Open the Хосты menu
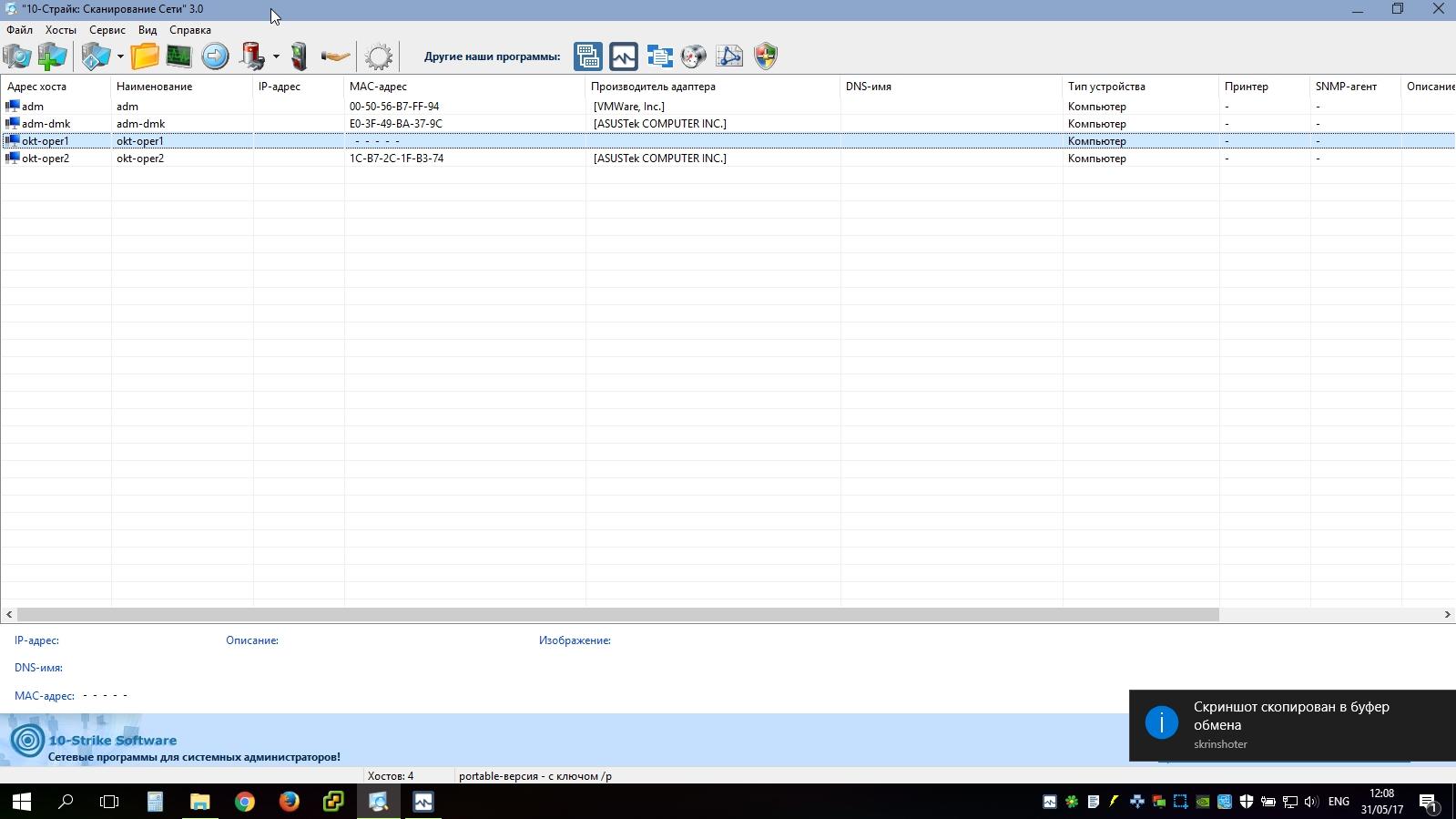Image resolution: width=1456 pixels, height=819 pixels. click(61, 30)
